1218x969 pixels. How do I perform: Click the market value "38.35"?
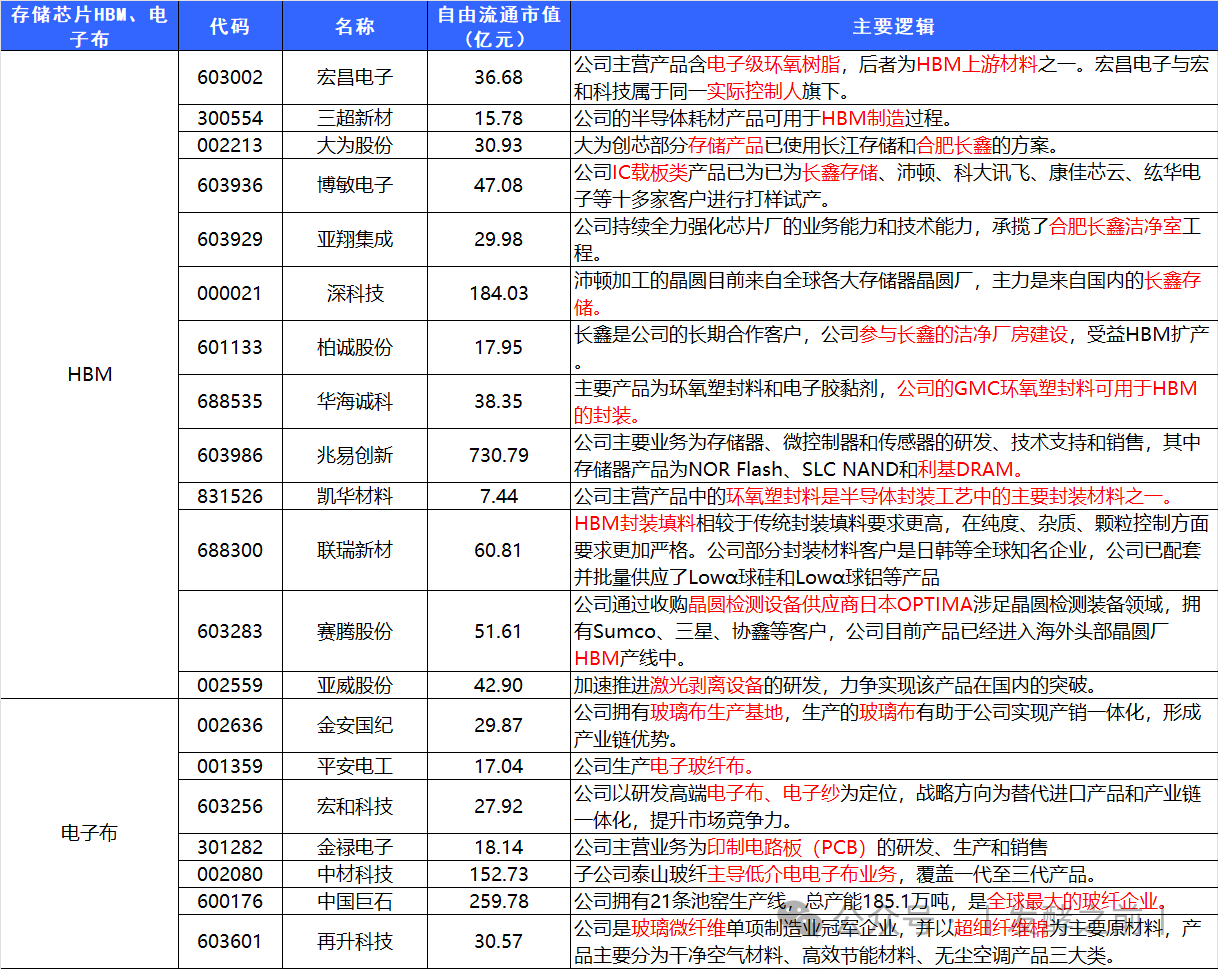(499, 401)
